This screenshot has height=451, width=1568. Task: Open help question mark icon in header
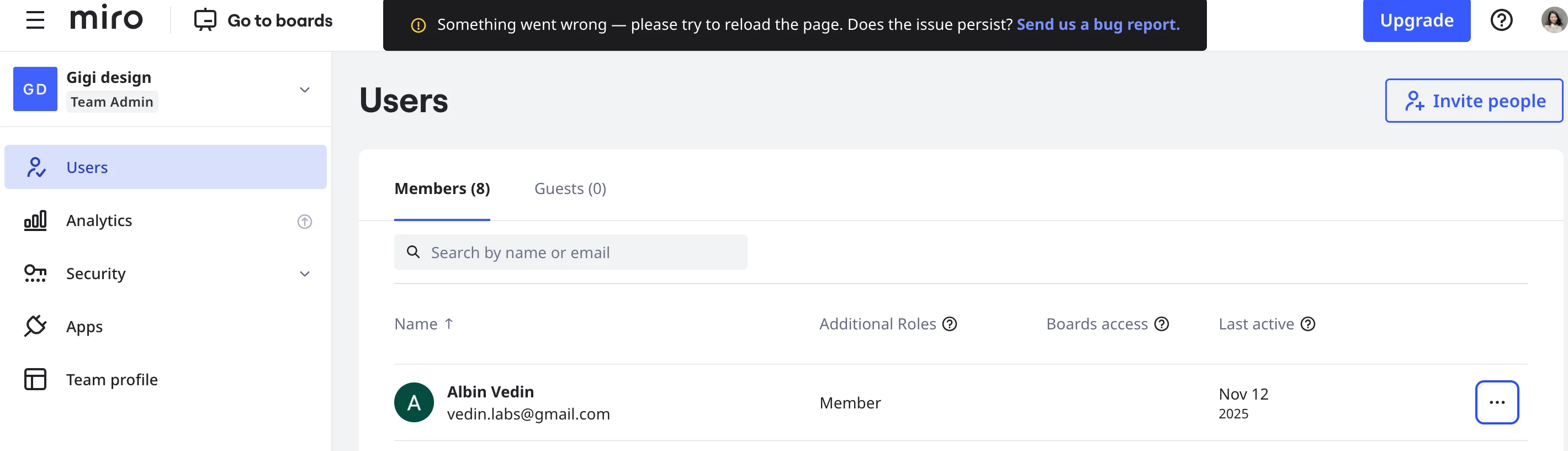pos(1501,20)
